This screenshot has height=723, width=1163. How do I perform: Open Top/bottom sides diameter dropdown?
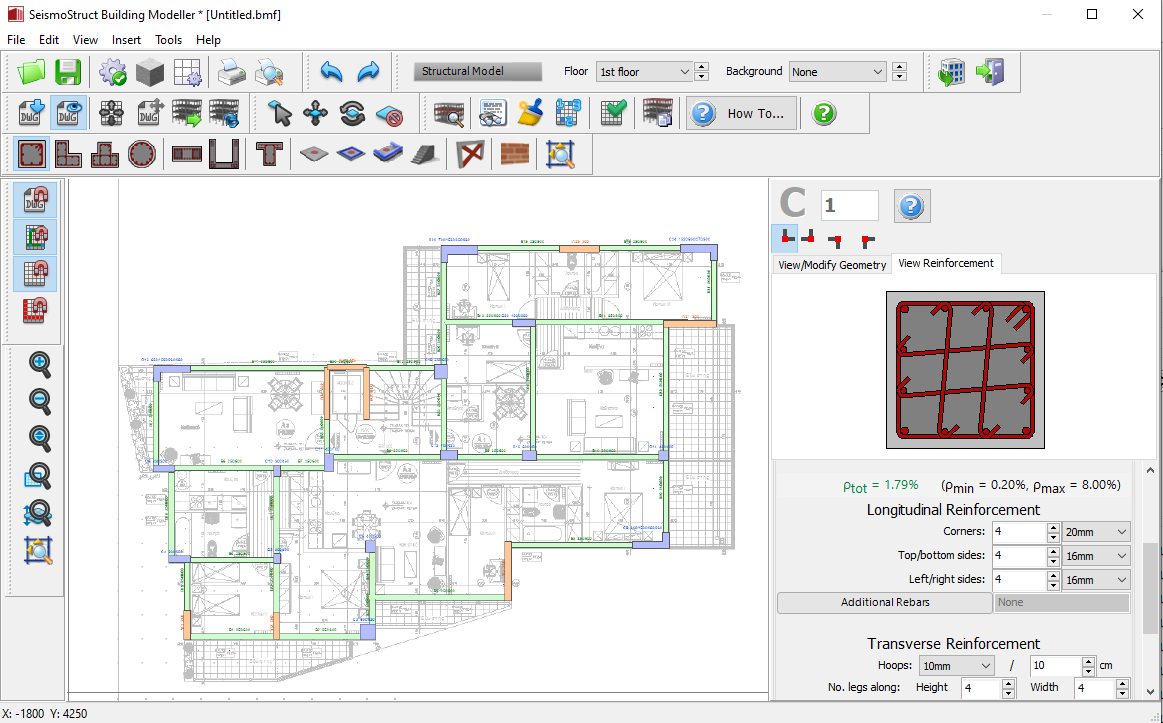1096,555
